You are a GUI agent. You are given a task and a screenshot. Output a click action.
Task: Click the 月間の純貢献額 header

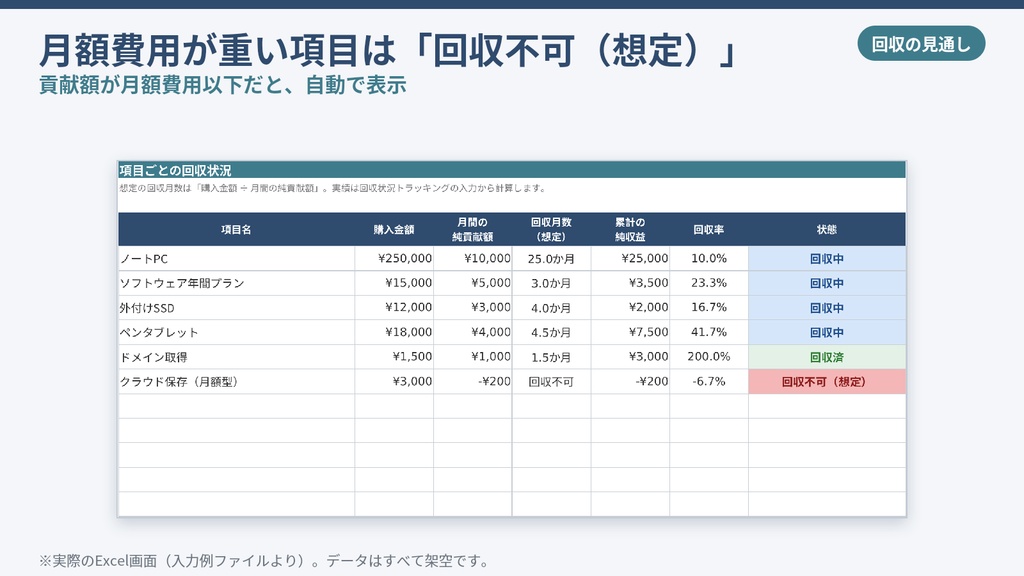473,229
